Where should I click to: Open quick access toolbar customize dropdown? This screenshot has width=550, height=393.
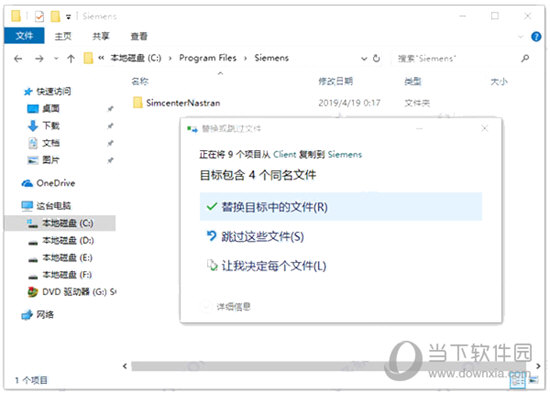(68, 17)
